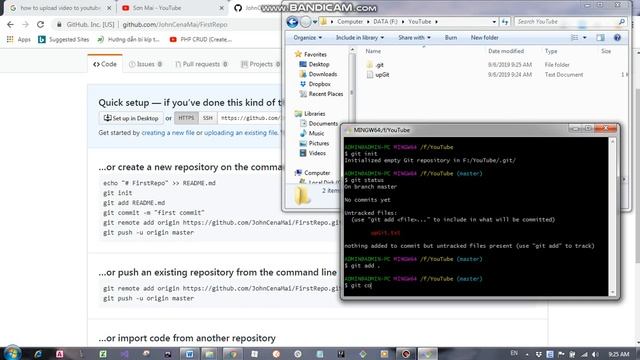This screenshot has height=360, width=640.
Task: Open the Issues tab in GitHub
Action: click(145, 64)
